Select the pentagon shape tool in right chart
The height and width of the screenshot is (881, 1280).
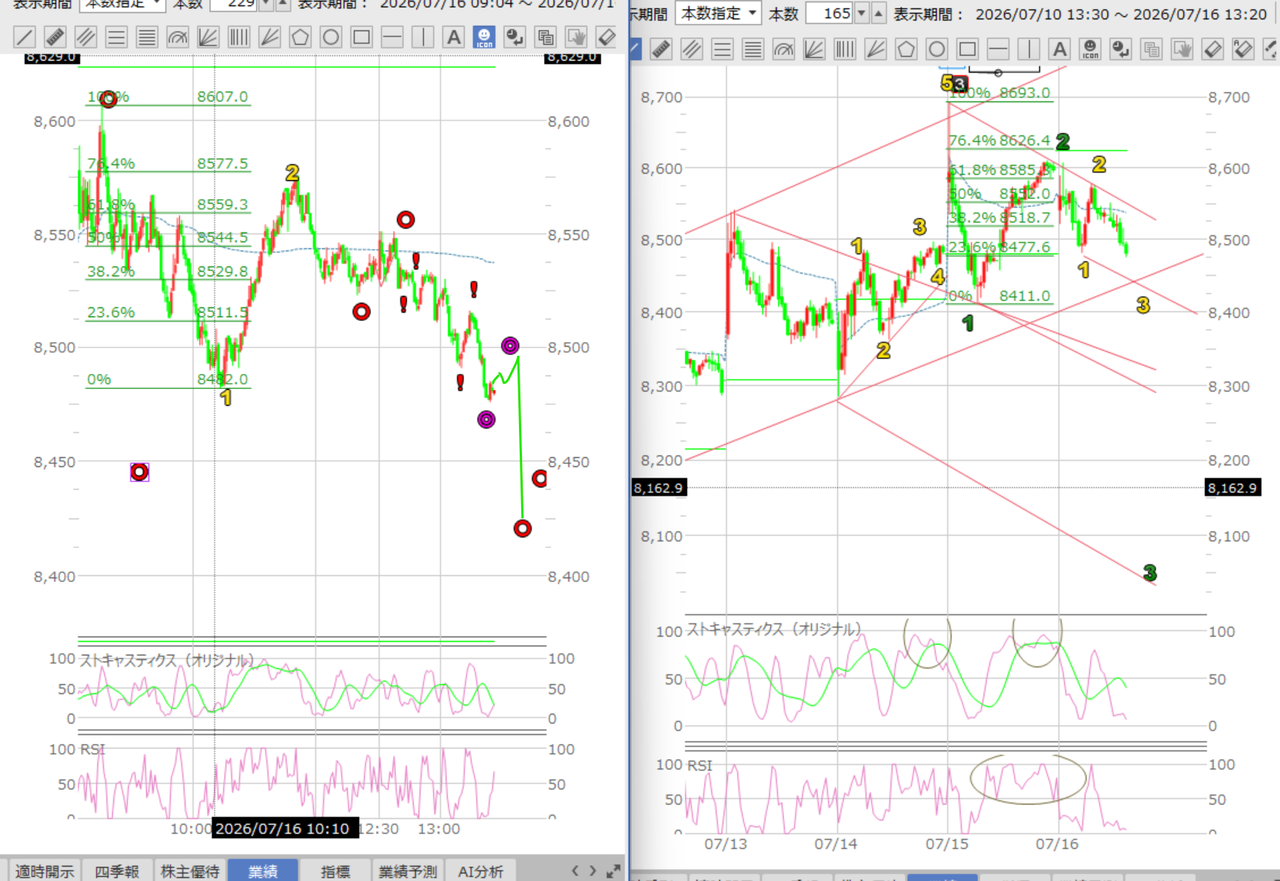pyautogui.click(x=906, y=48)
